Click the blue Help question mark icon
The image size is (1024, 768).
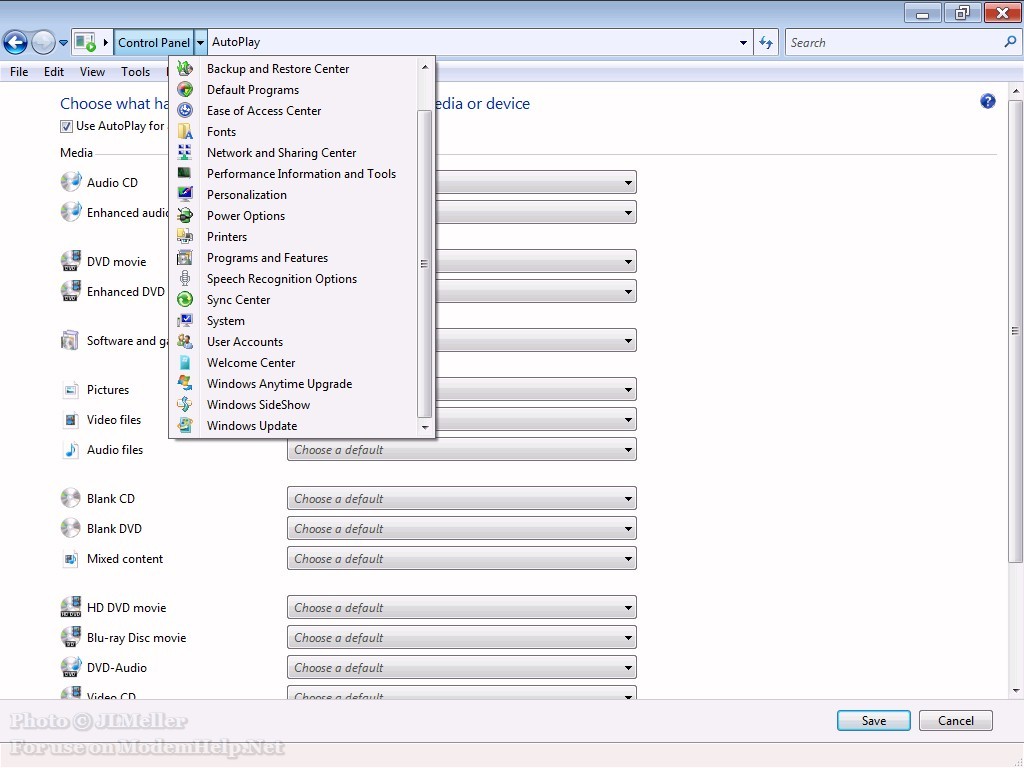tap(987, 101)
